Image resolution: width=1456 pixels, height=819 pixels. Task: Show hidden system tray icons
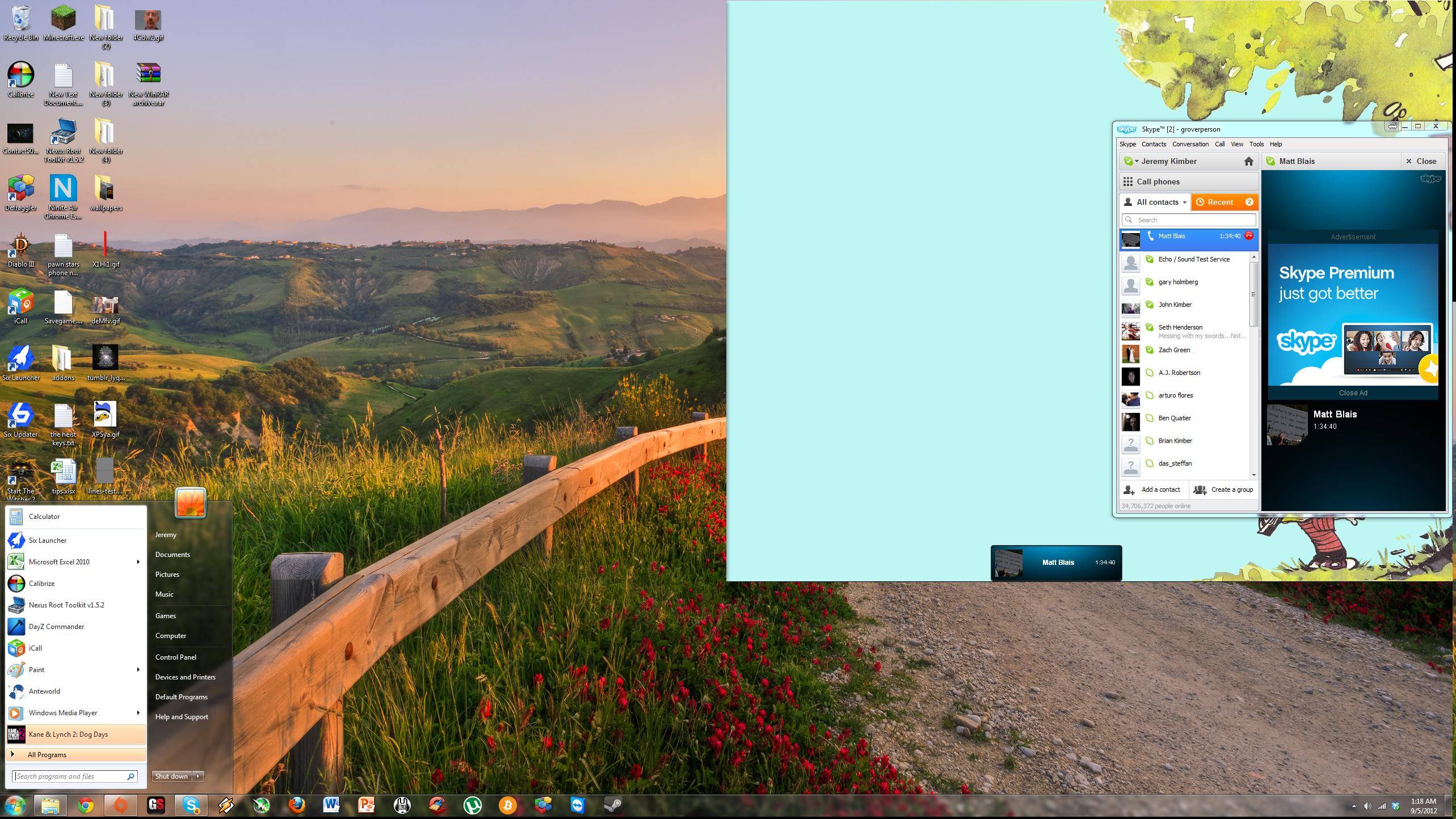click(1354, 806)
